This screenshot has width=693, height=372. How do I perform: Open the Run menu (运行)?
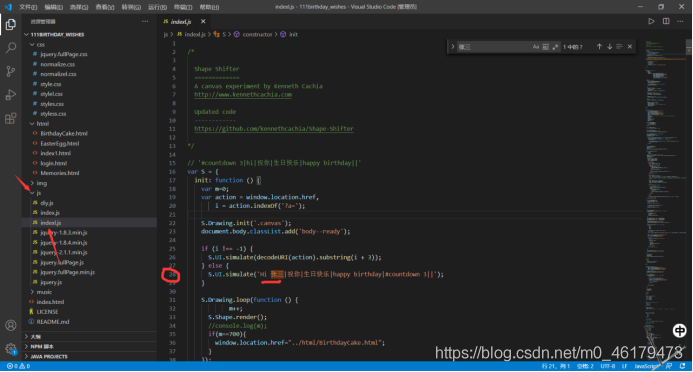click(157, 7)
